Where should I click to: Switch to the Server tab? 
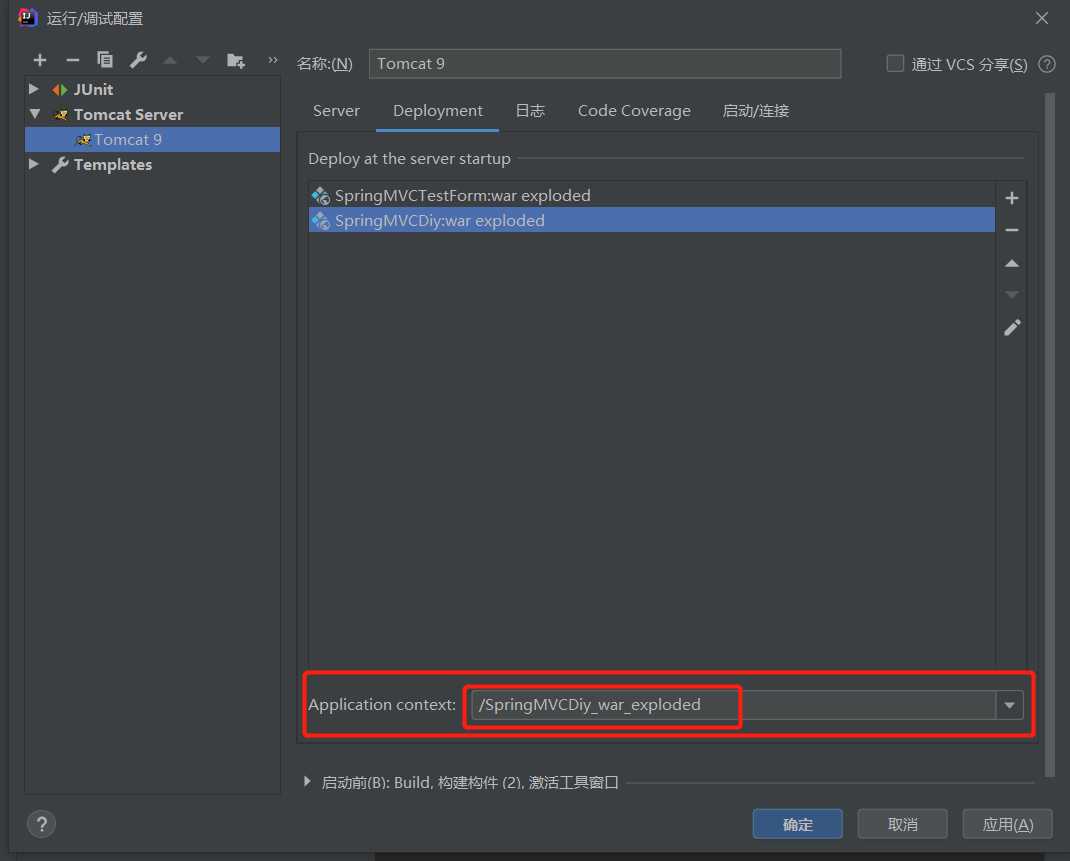pyautogui.click(x=336, y=111)
